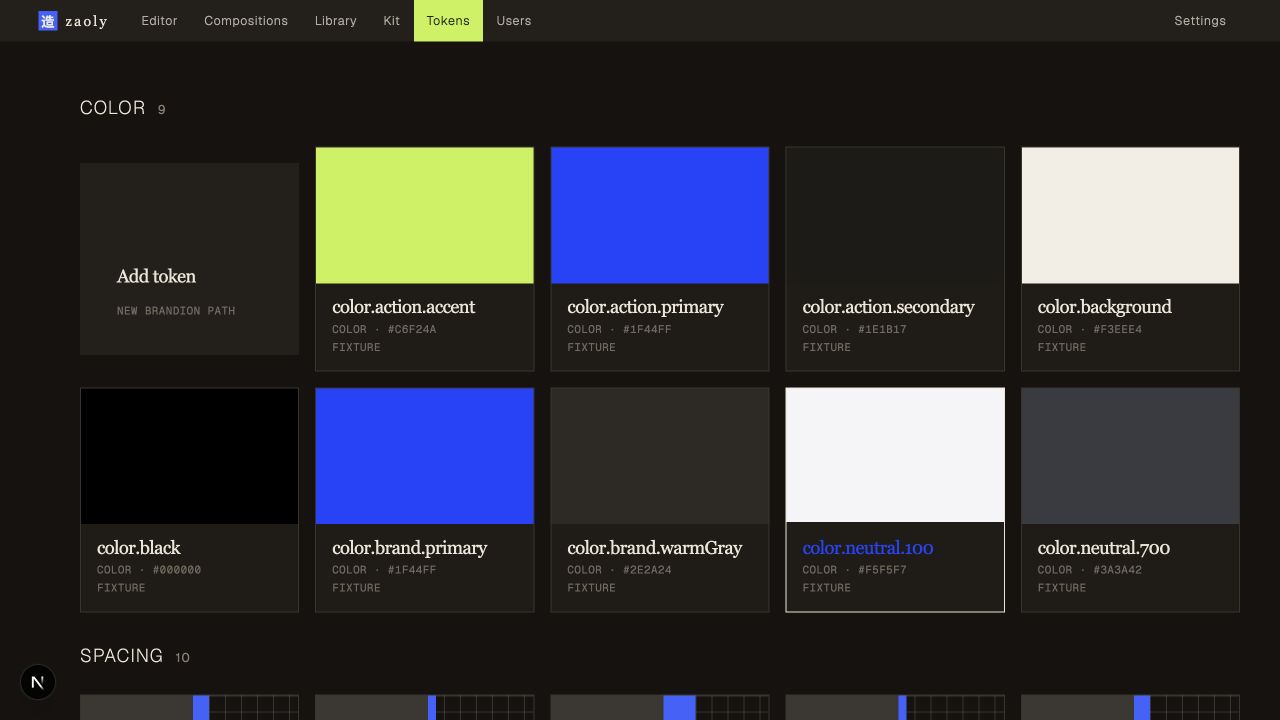Click the #F5F5F7 hex value
Viewport: 1280px width, 720px height.
point(882,570)
